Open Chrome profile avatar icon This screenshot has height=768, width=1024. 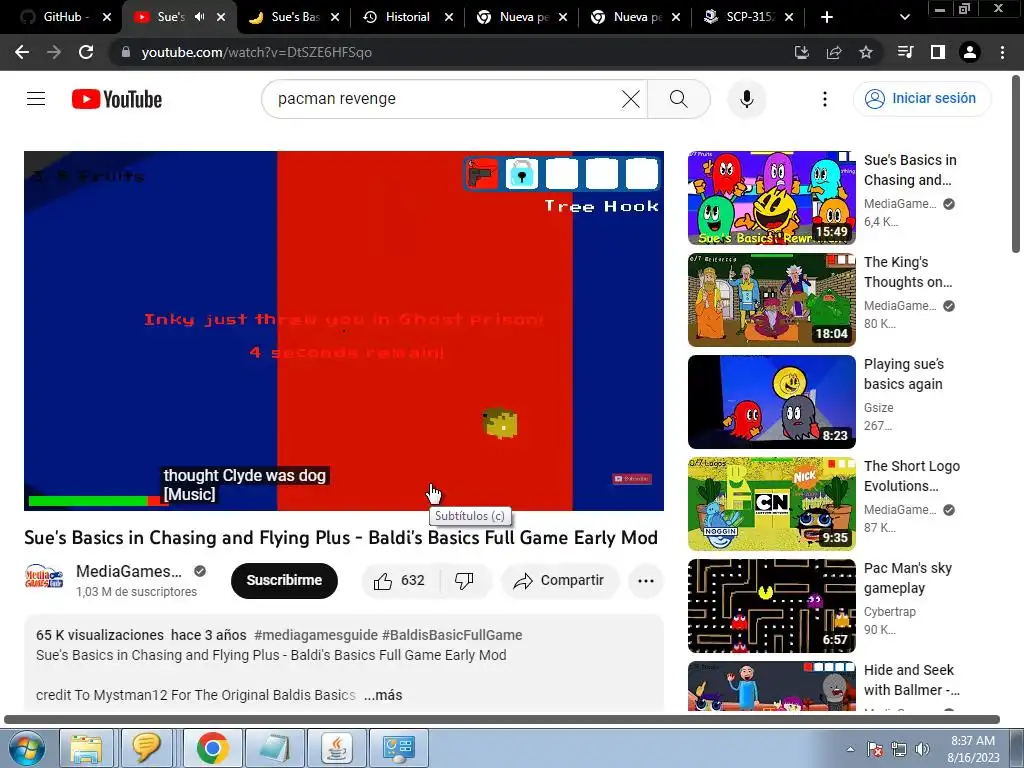point(970,52)
